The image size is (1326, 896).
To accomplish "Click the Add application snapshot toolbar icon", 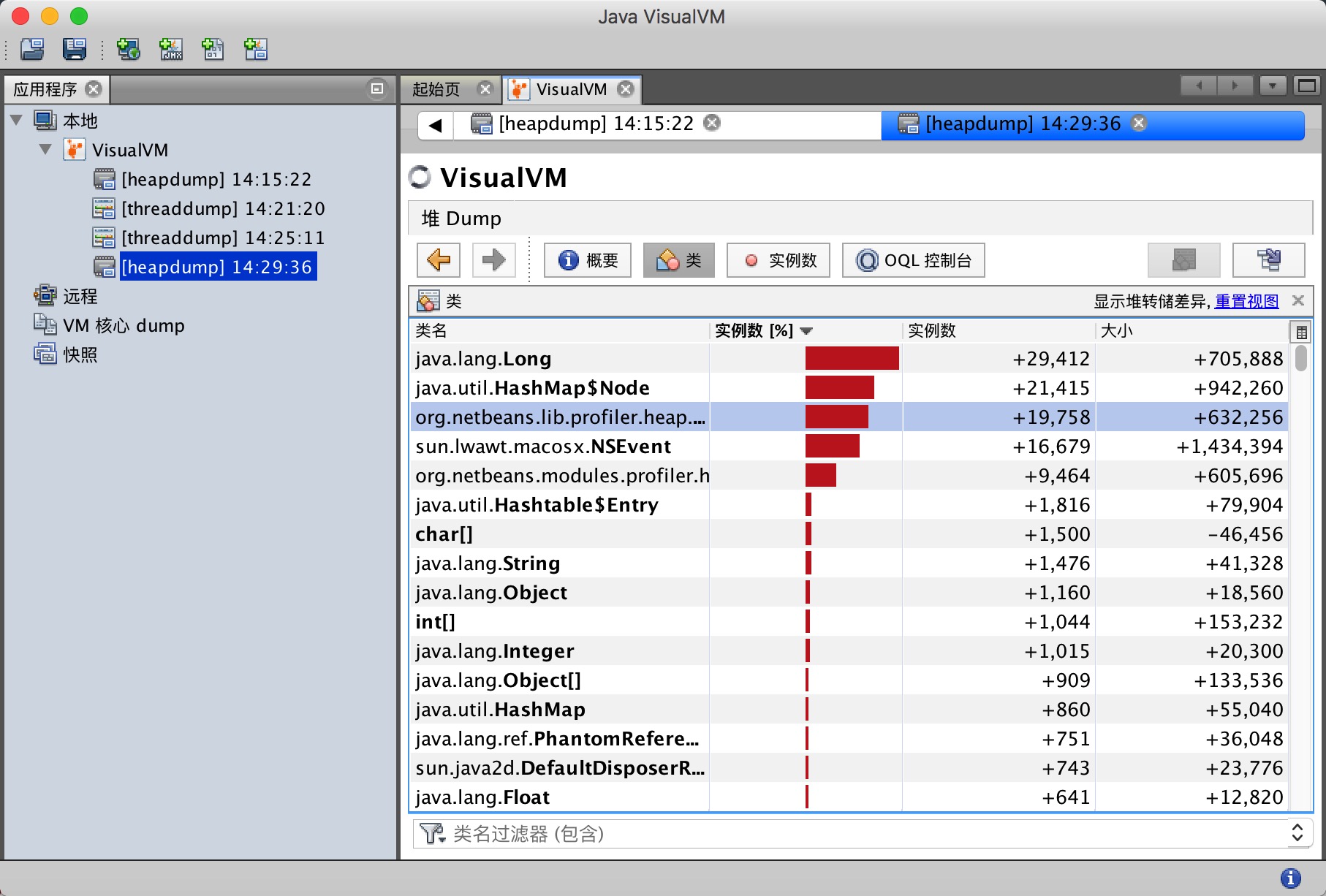I will tap(255, 49).
